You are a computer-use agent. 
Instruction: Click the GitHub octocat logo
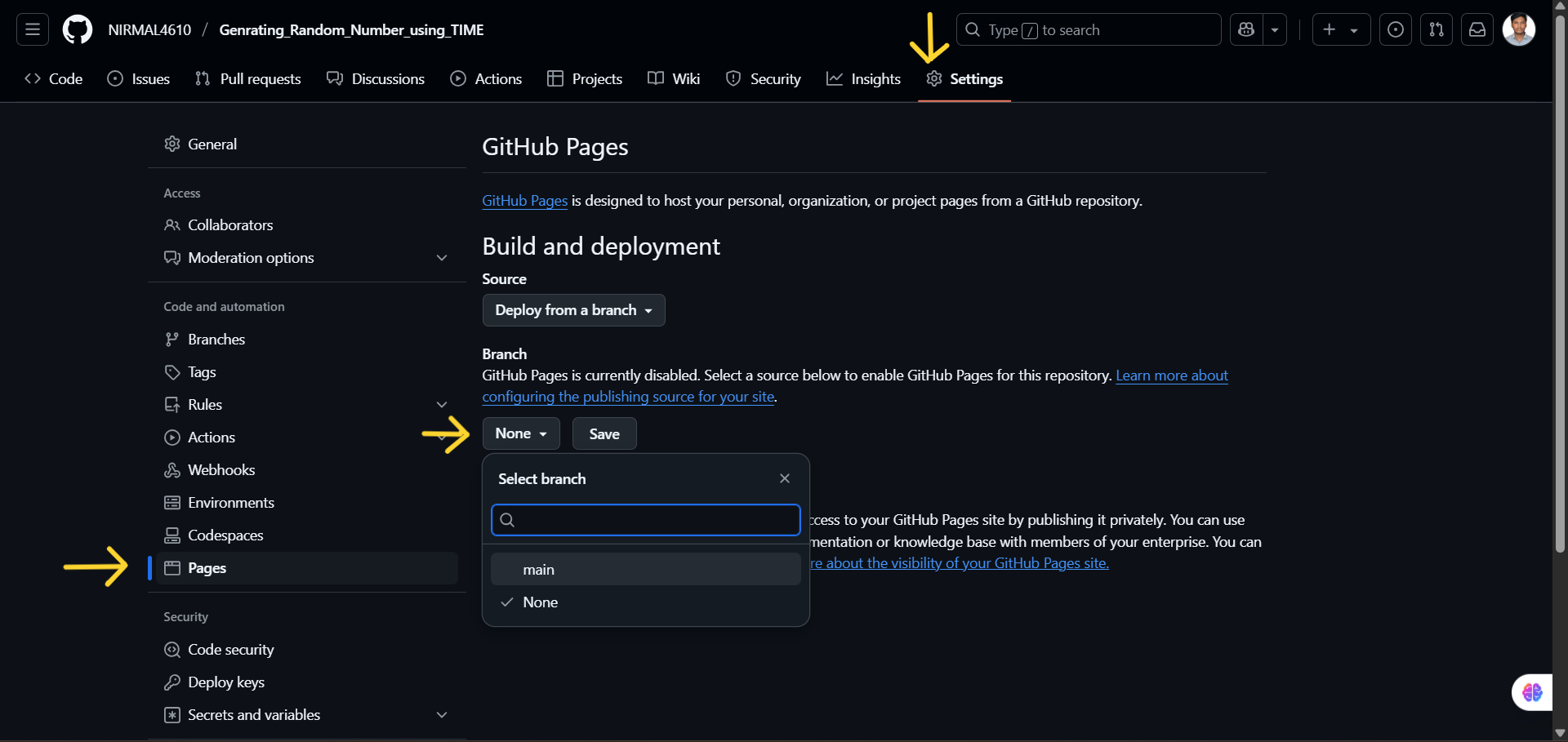77,29
